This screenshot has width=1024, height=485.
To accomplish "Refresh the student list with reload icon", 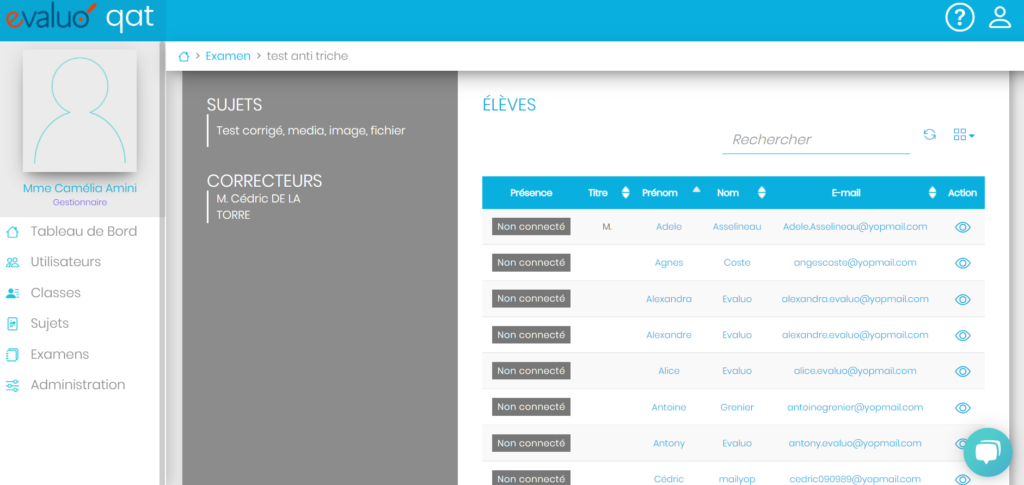I will tap(929, 134).
